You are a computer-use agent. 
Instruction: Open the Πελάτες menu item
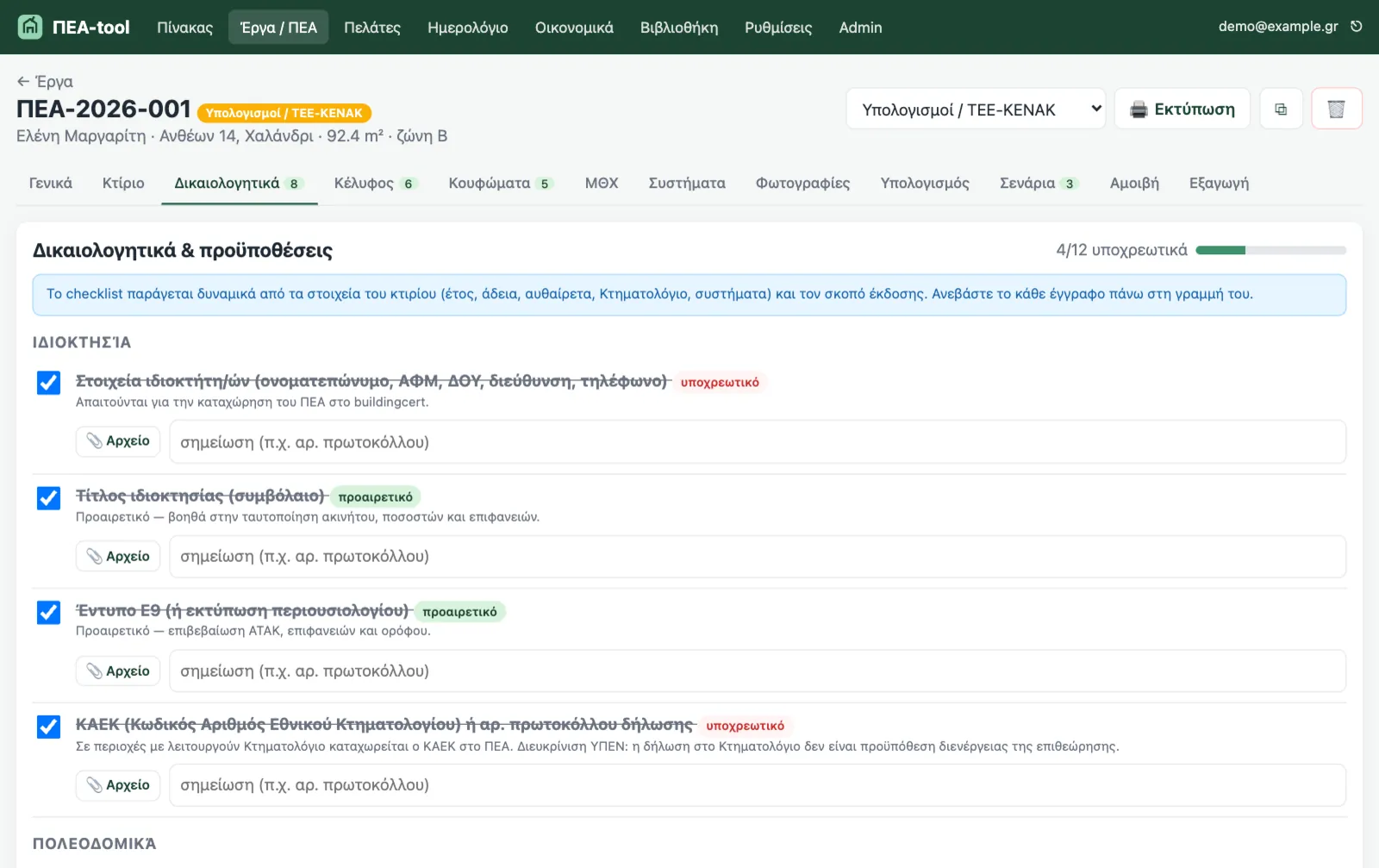[372, 28]
